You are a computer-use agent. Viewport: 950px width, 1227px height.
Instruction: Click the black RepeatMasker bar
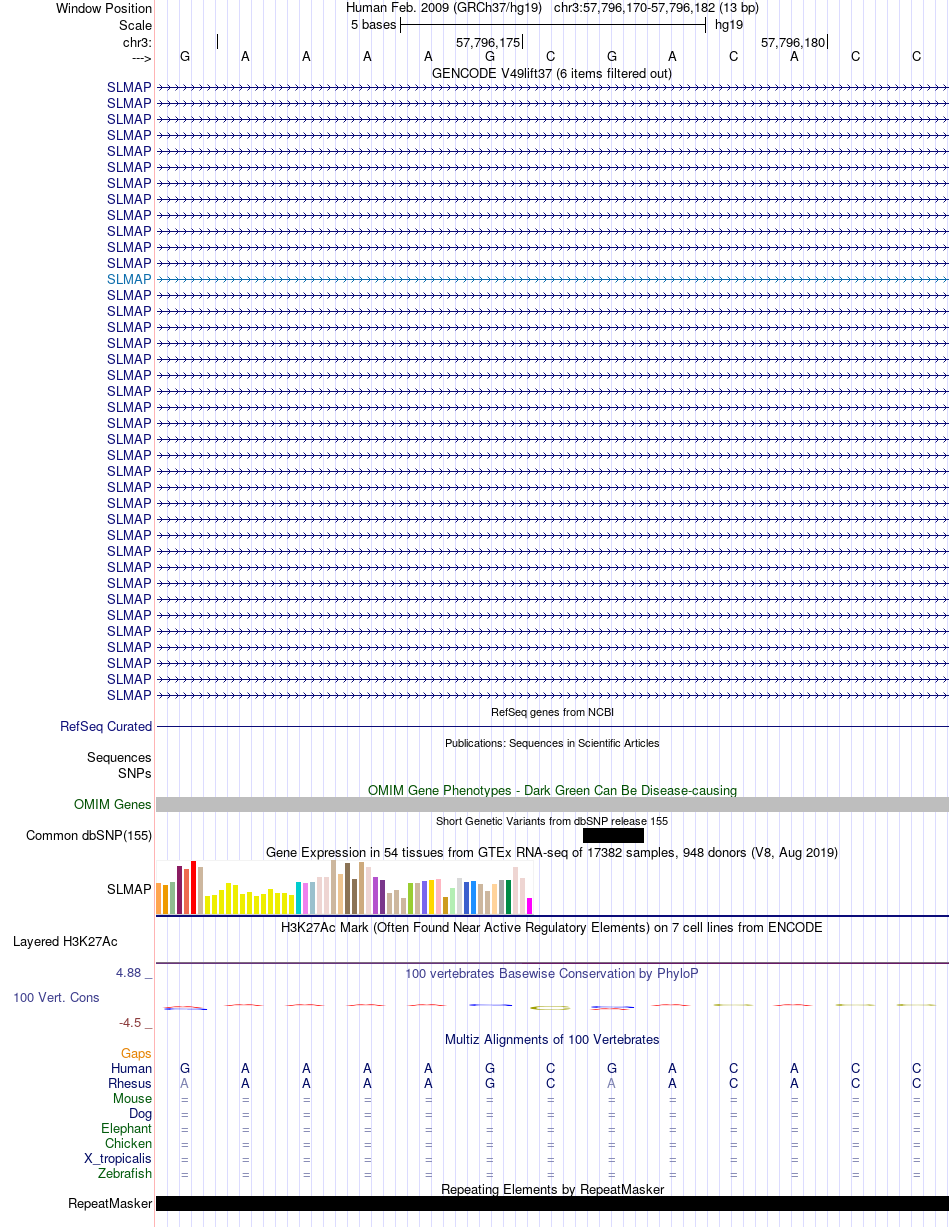552,1203
